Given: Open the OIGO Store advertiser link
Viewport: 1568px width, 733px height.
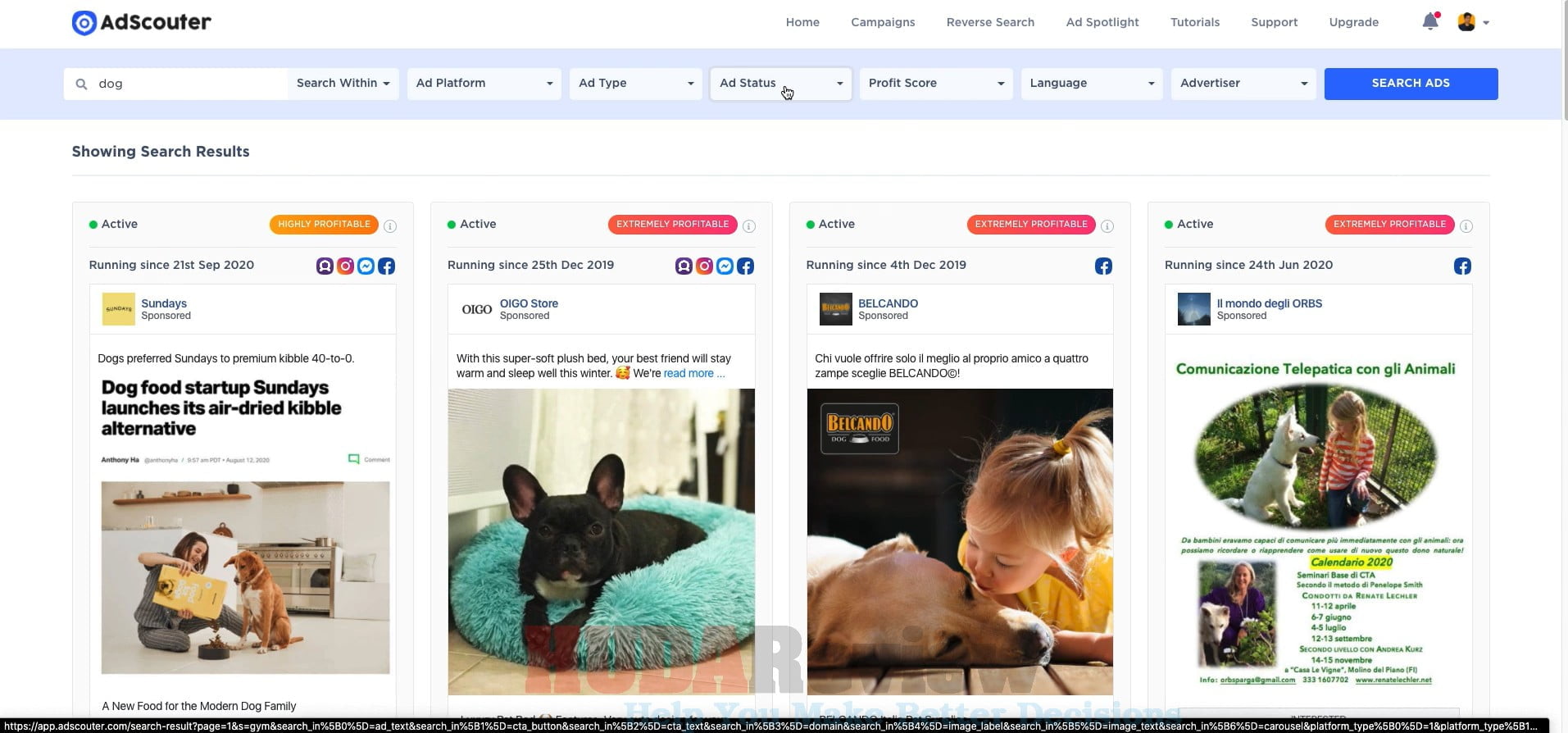Looking at the screenshot, I should tap(529, 303).
